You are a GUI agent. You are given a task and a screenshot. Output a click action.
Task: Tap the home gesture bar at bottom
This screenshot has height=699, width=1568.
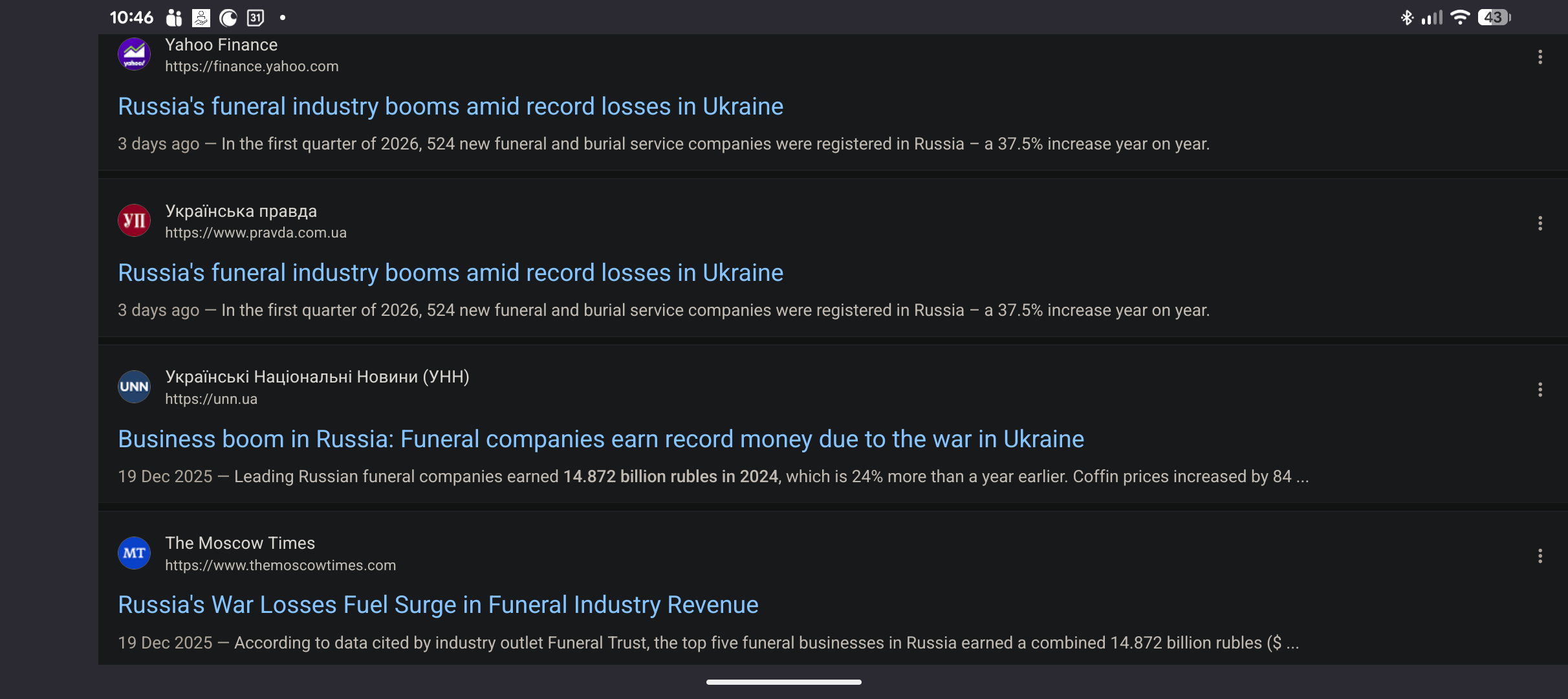coord(783,682)
